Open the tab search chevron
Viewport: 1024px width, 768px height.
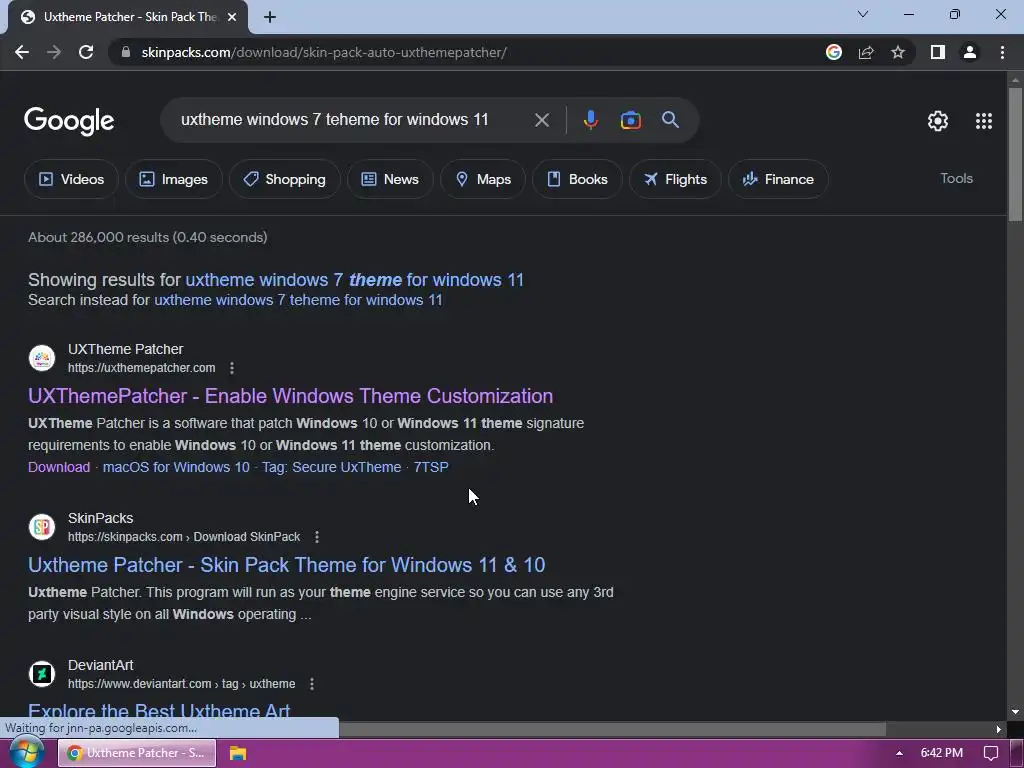point(863,14)
